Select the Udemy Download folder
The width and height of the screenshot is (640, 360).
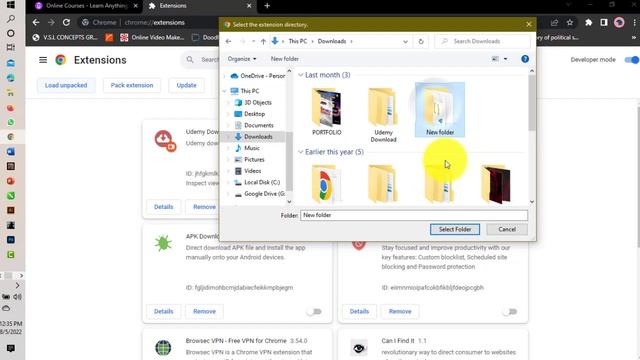[383, 115]
